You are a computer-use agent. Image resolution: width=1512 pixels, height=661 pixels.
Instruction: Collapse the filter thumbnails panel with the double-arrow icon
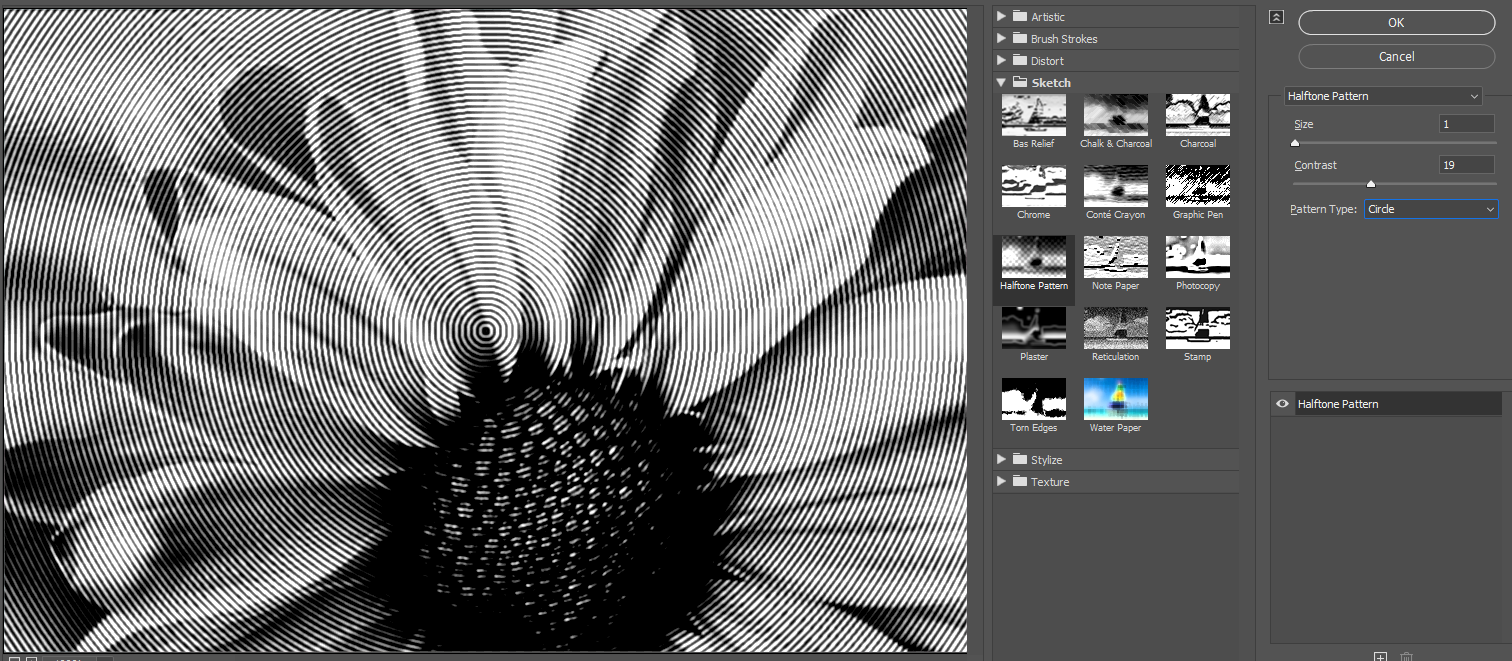(x=1276, y=17)
